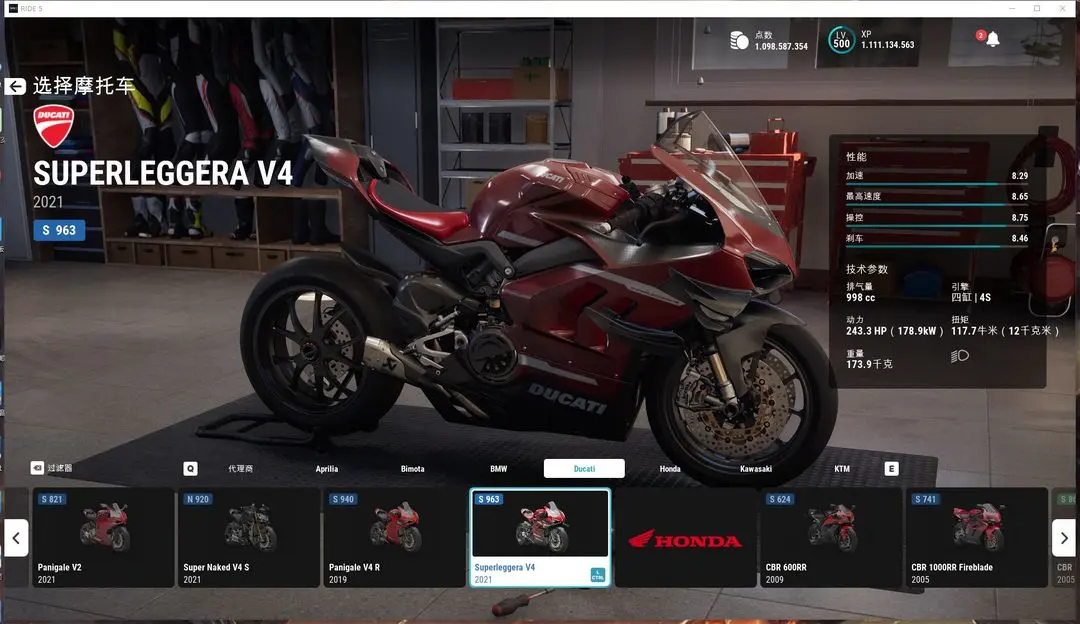Open the LV 500 level circle
Viewport: 1080px width, 624px height.
coord(841,40)
